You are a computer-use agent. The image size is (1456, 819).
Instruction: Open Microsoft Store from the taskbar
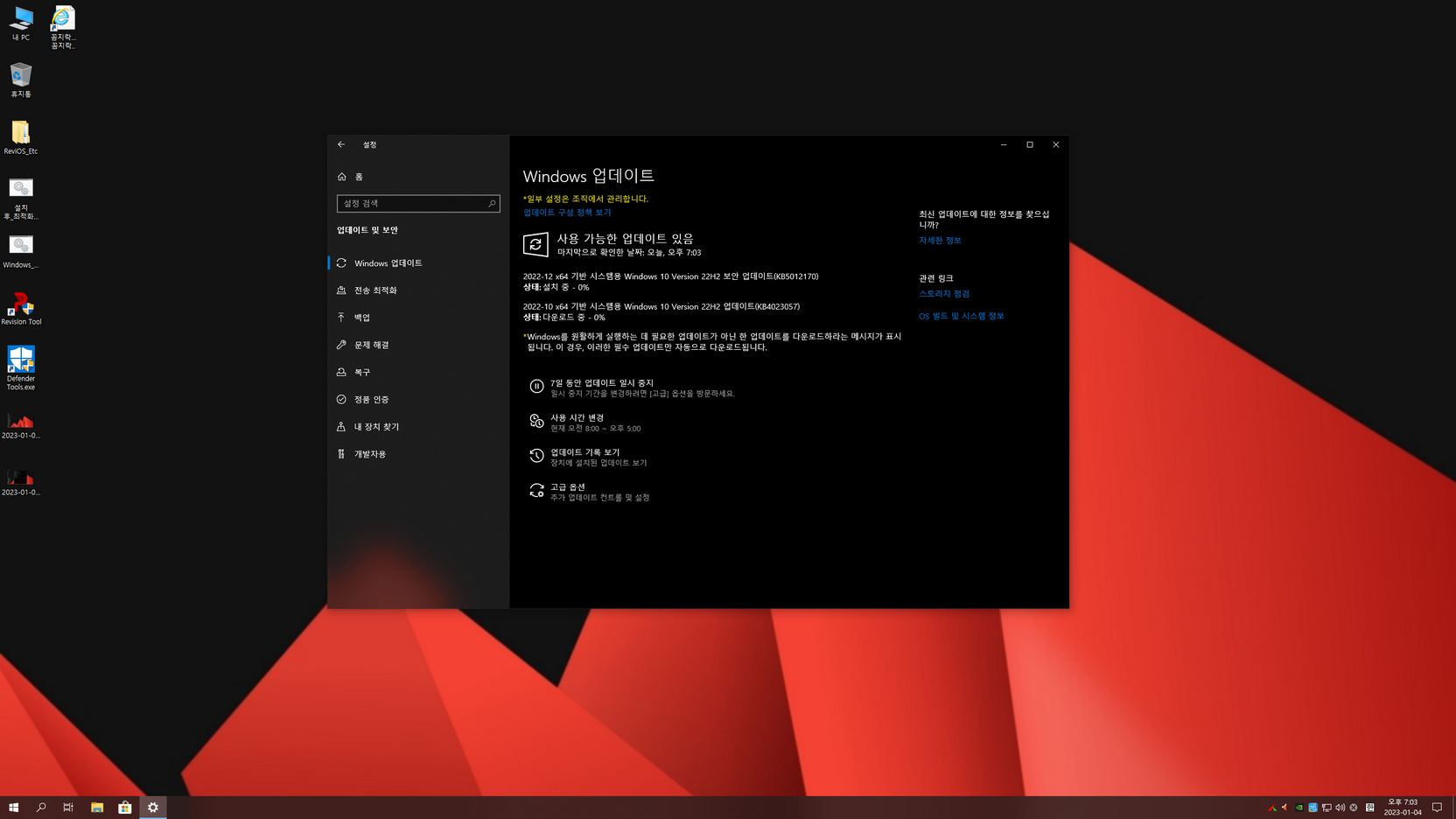pos(125,808)
